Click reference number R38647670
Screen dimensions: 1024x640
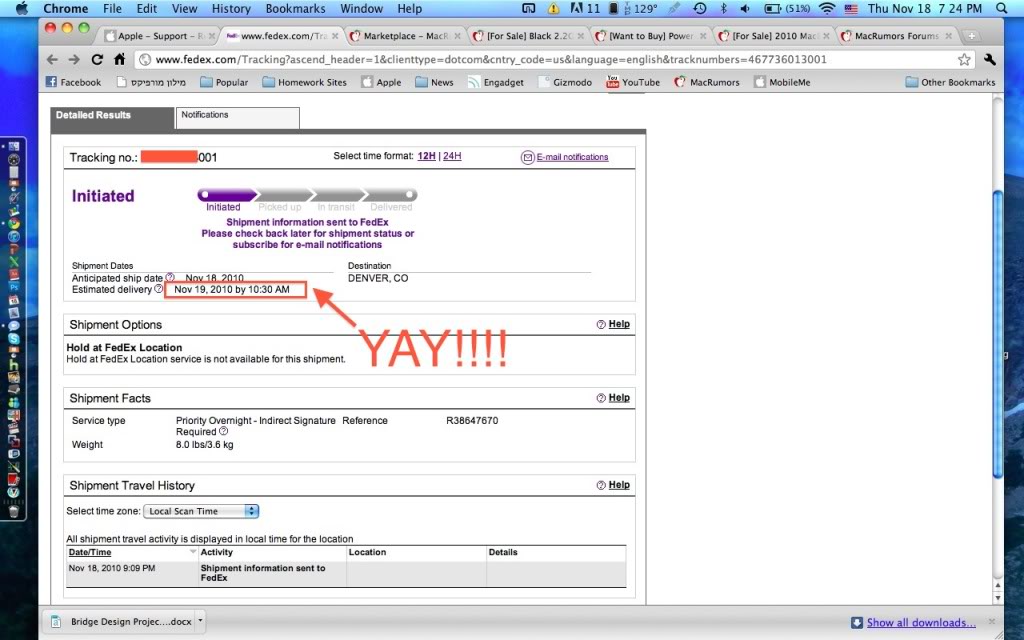coord(472,421)
